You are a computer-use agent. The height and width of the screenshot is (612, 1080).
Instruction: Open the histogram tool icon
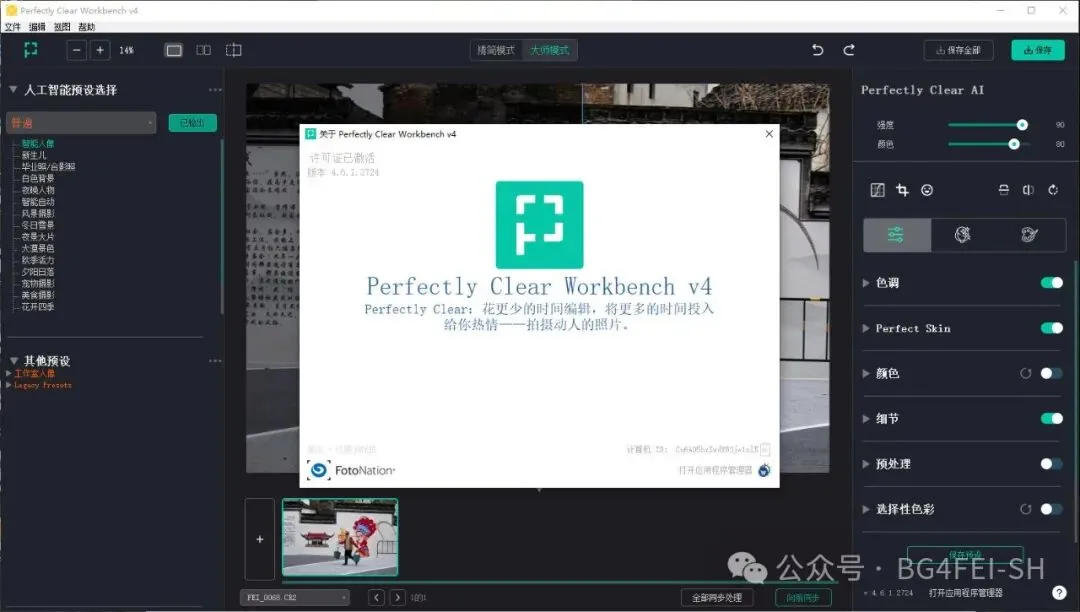point(878,190)
